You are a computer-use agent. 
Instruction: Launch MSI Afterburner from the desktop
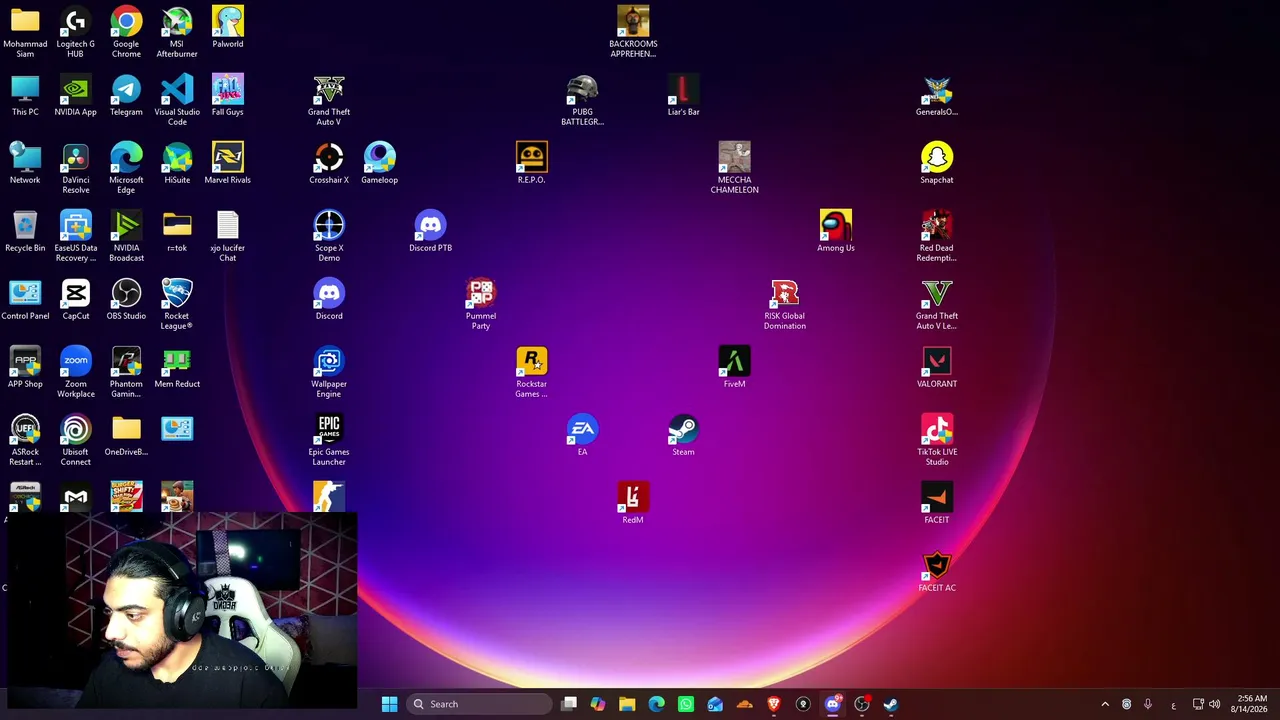[177, 32]
